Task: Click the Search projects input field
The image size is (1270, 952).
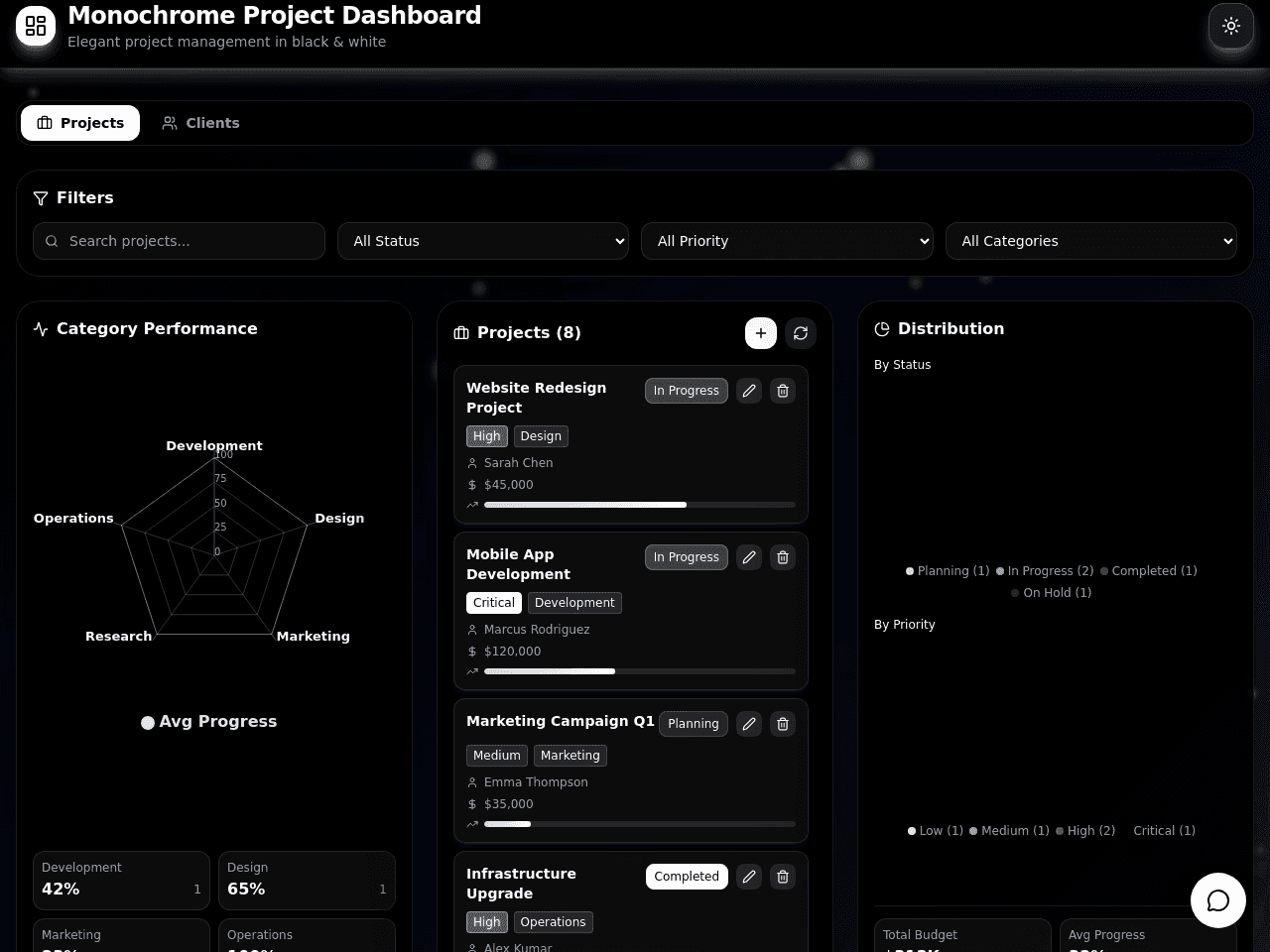Action: point(179,241)
